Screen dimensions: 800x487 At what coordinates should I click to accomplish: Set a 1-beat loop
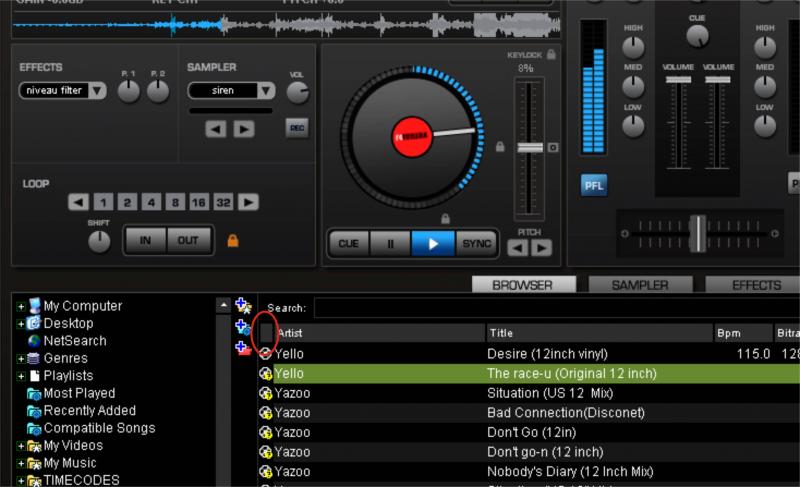(x=103, y=202)
